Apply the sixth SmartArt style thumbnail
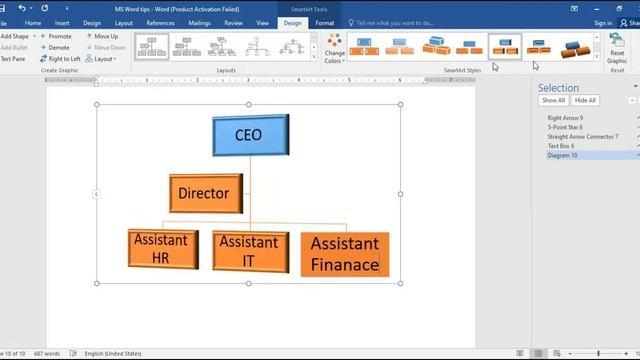This screenshot has height=360, width=640. (x=539, y=47)
